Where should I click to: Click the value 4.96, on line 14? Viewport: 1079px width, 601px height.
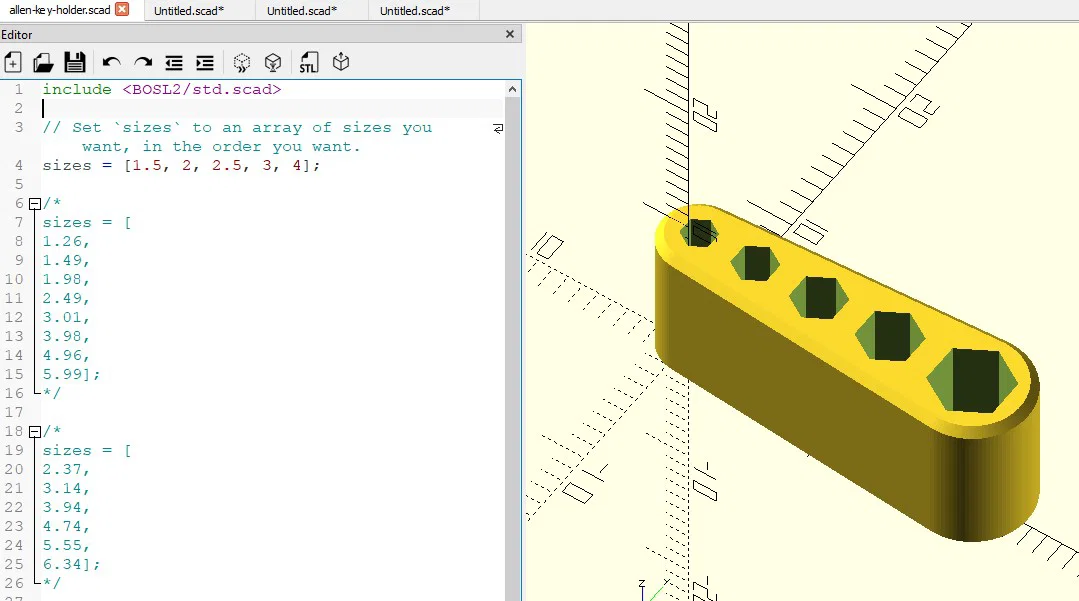click(x=66, y=355)
